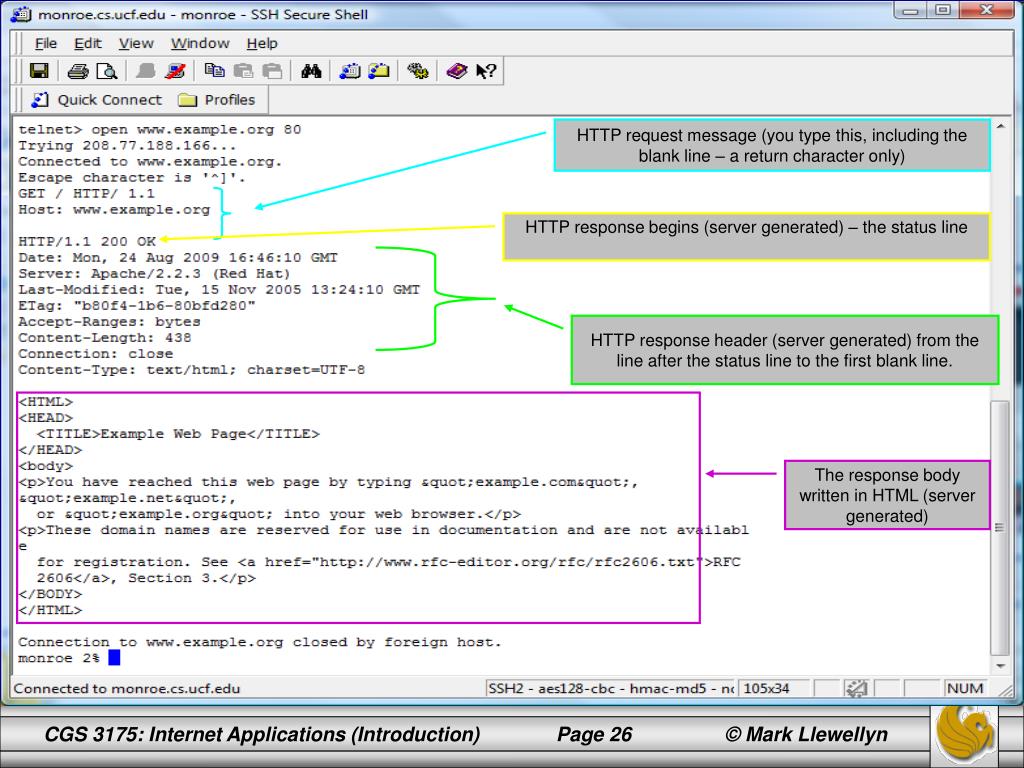Click 'Connected to monroe.cs.ucf.edu' in status bar
Screen dimensions: 1024x768
[127, 688]
